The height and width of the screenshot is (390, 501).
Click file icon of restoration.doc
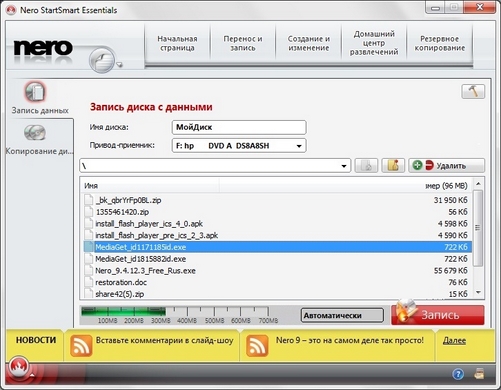(89, 282)
